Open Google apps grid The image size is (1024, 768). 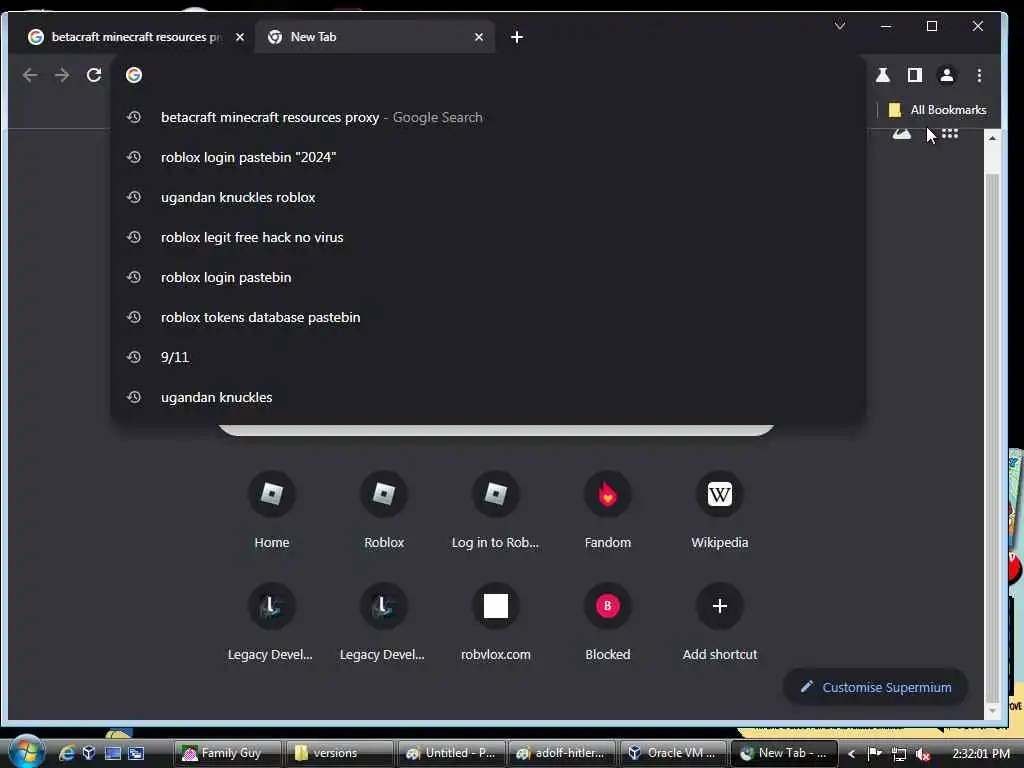coord(950,134)
